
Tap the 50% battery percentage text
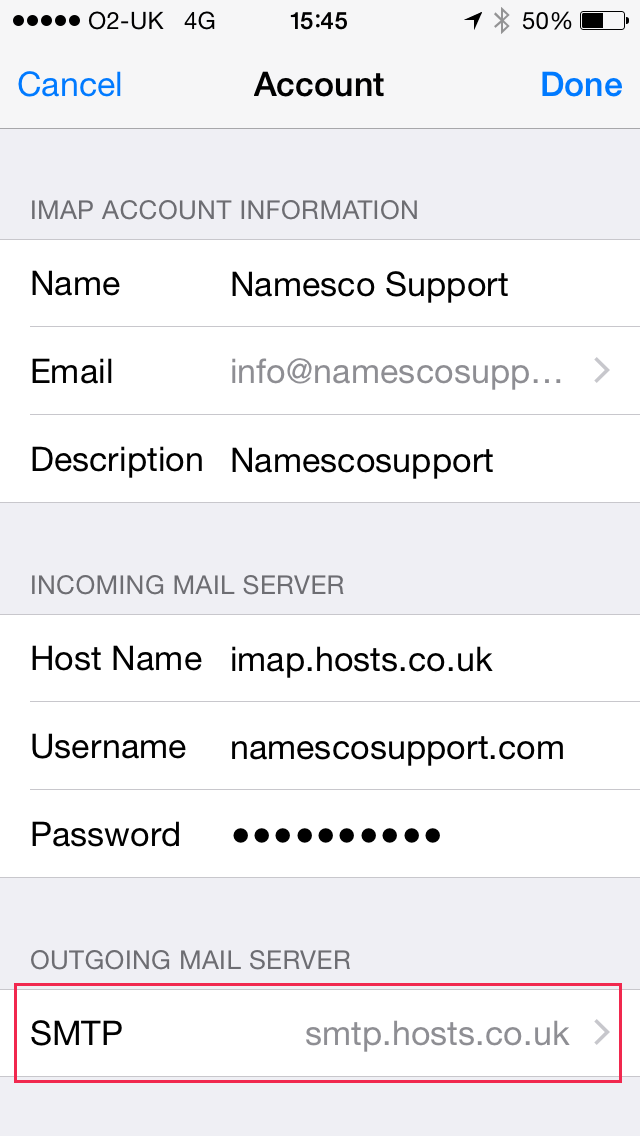click(x=547, y=22)
